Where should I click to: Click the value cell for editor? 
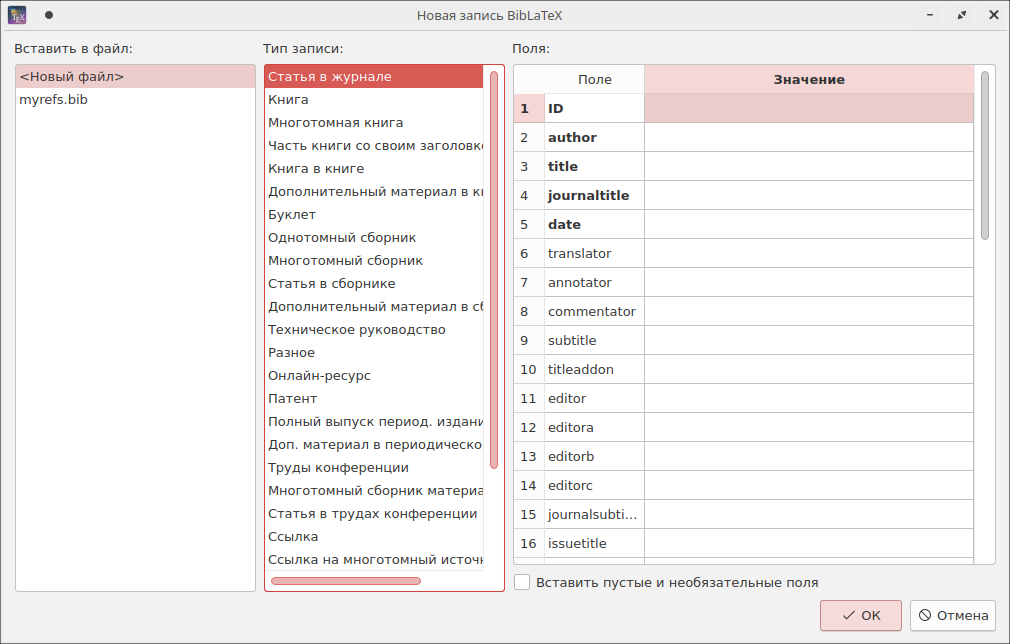click(x=809, y=398)
